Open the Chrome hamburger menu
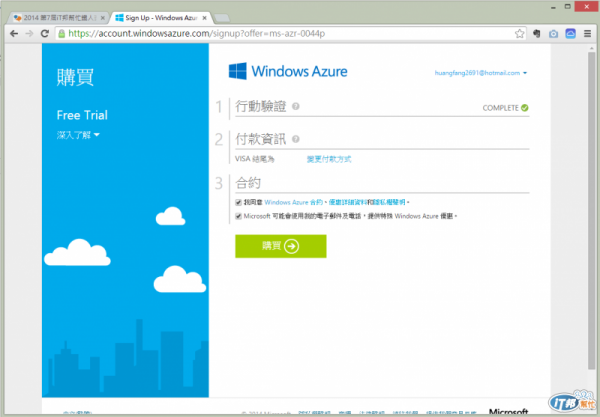 pos(587,34)
